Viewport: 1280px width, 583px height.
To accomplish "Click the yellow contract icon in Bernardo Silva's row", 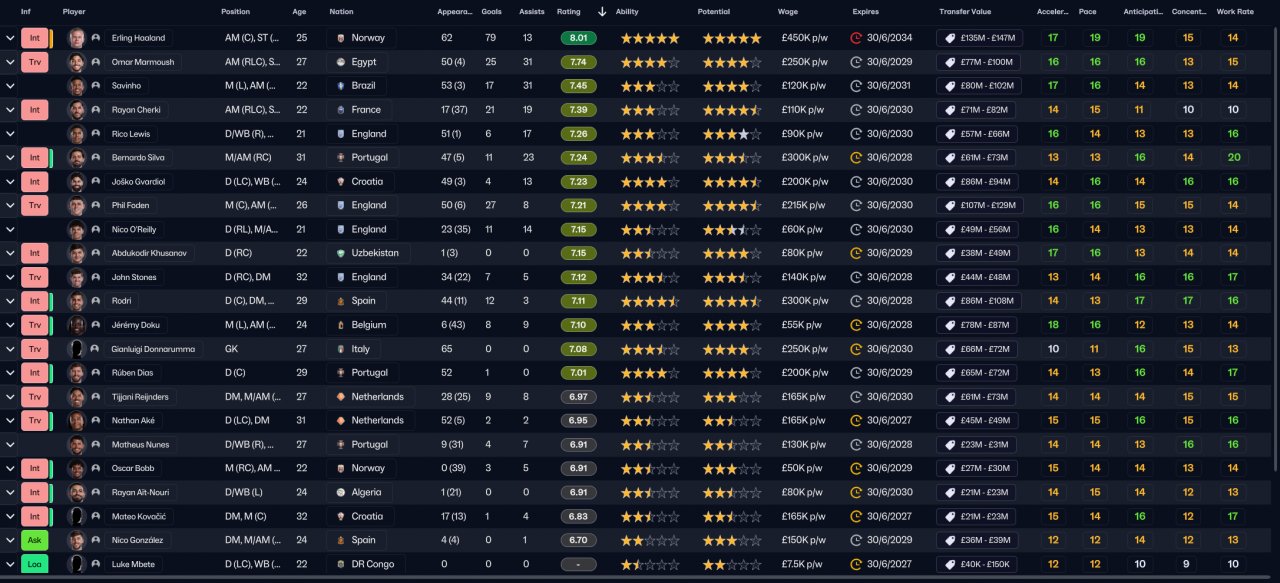I will 856,158.
